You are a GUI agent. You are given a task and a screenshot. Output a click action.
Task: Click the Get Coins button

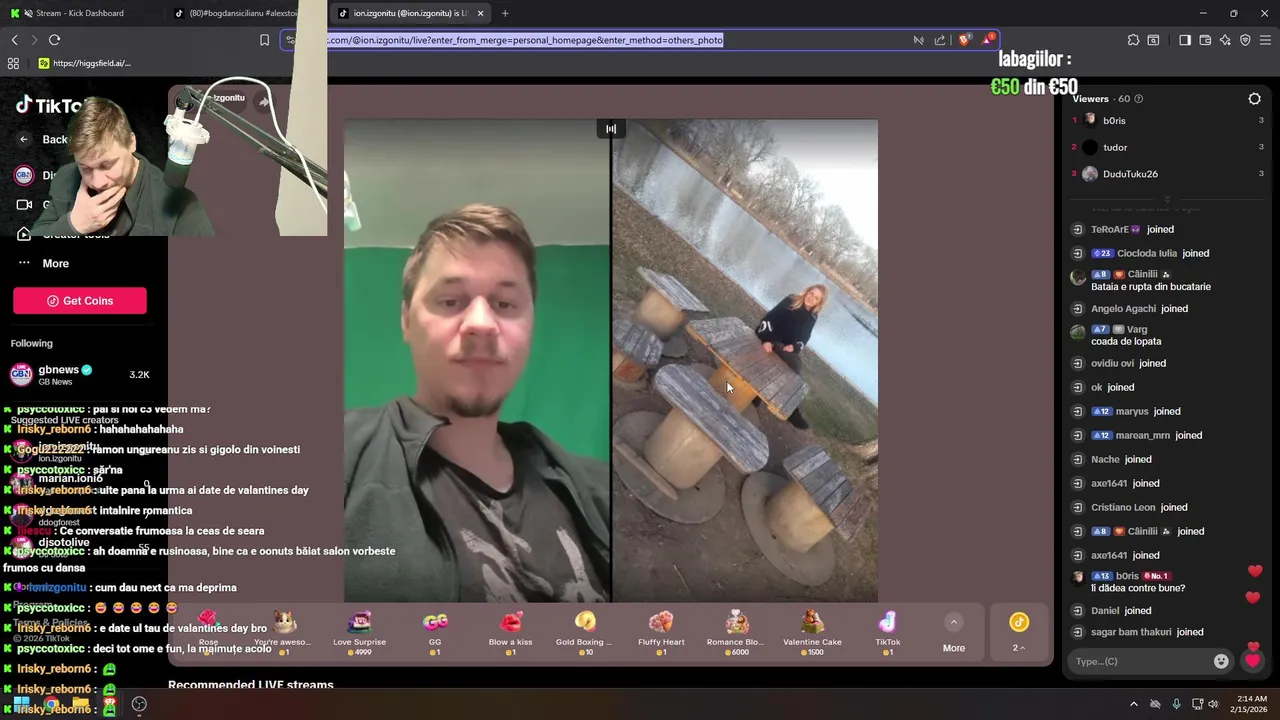point(80,301)
